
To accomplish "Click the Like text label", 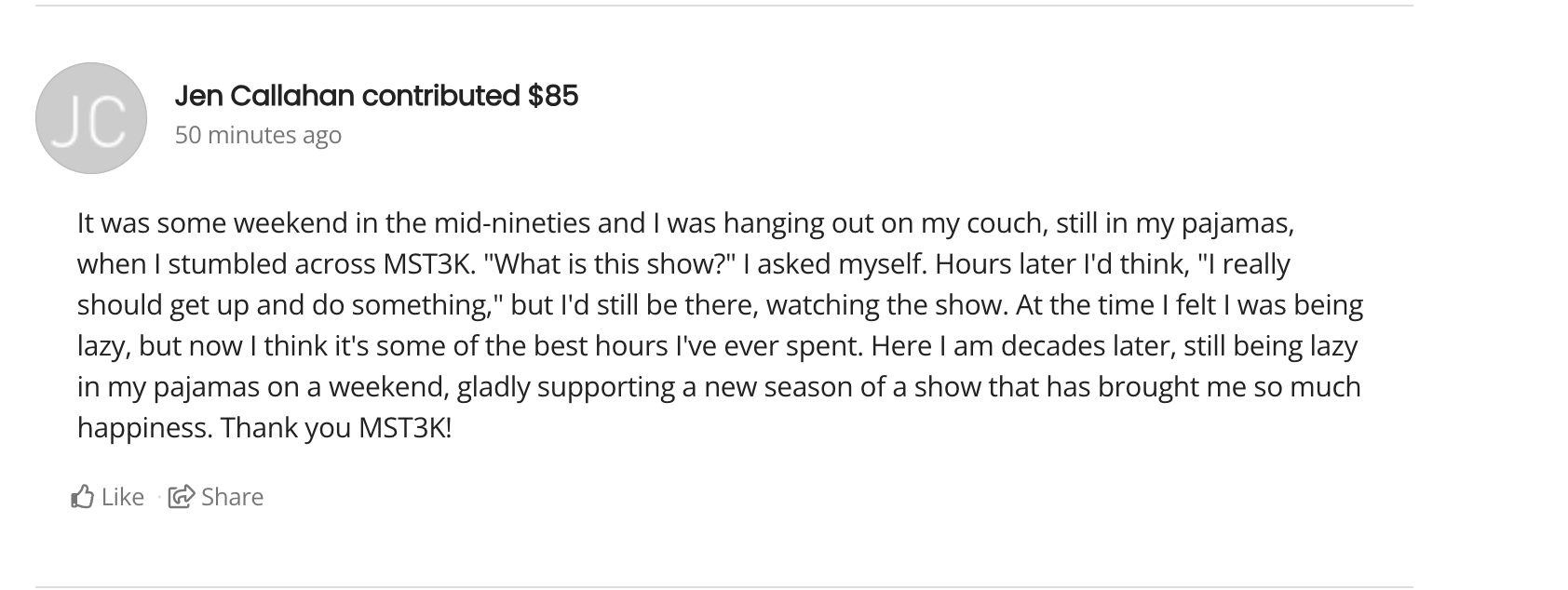I will coord(123,497).
